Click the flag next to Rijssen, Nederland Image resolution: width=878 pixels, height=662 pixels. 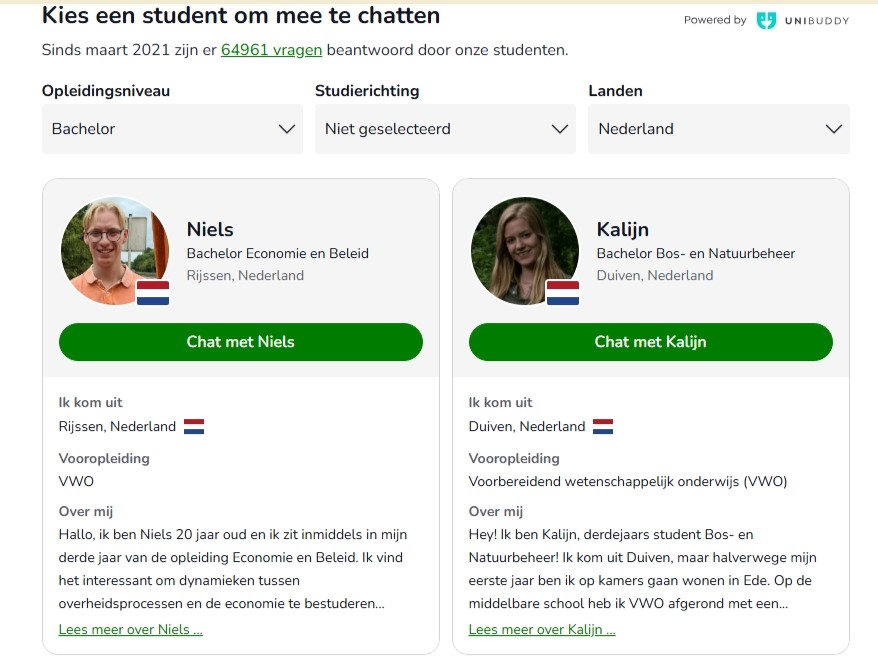pyautogui.click(x=194, y=427)
